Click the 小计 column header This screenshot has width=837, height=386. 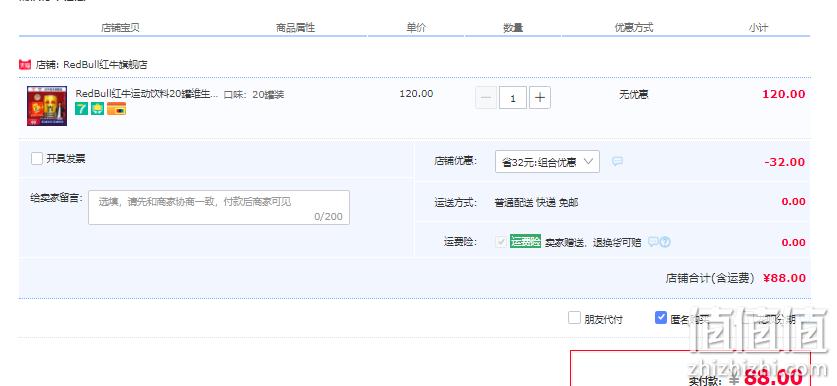758,28
